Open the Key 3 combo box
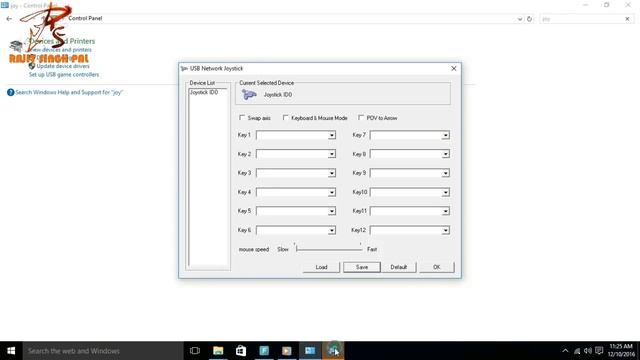640x360 pixels. 332,173
